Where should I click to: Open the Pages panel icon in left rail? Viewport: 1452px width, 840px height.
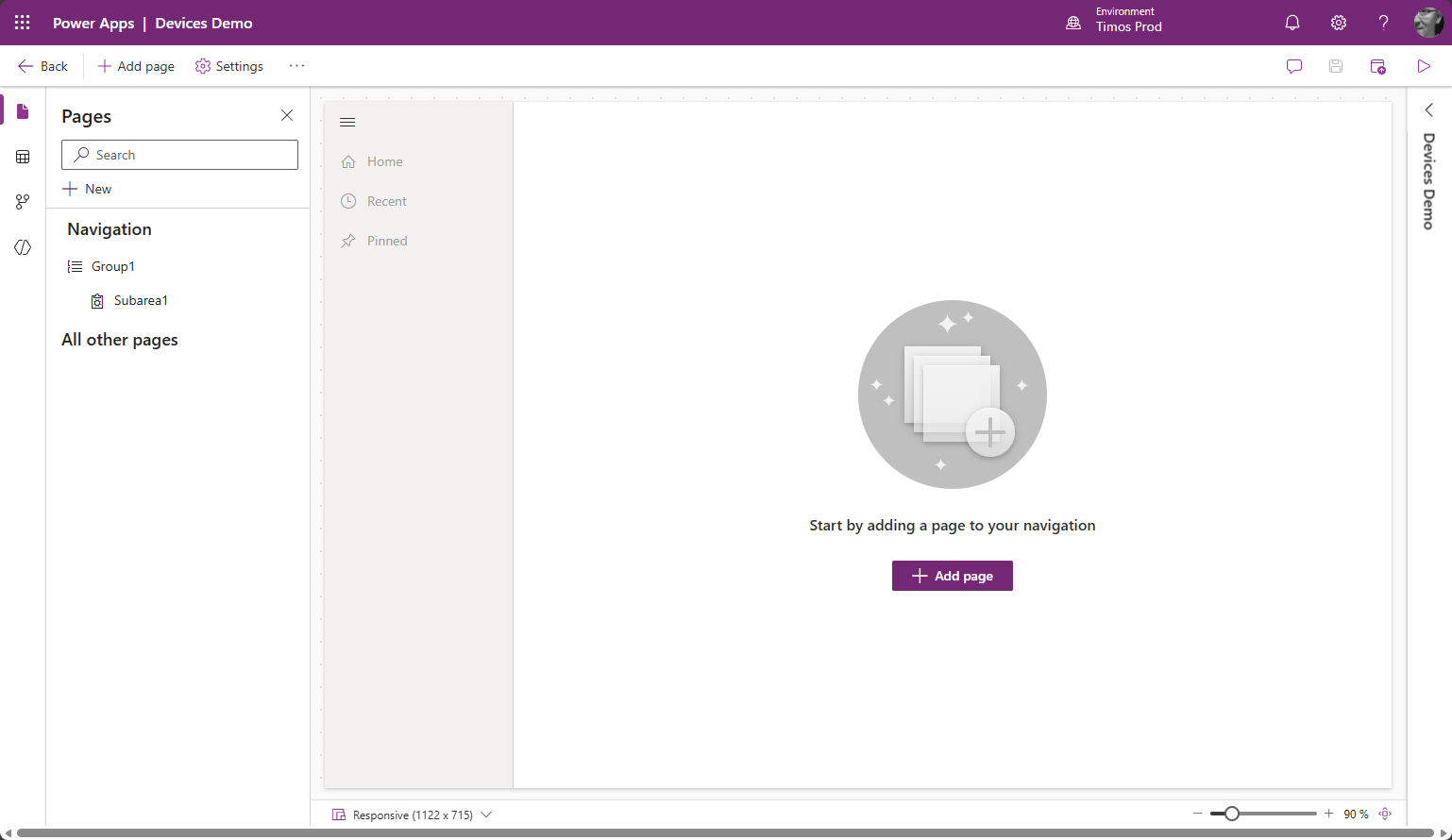[x=23, y=111]
